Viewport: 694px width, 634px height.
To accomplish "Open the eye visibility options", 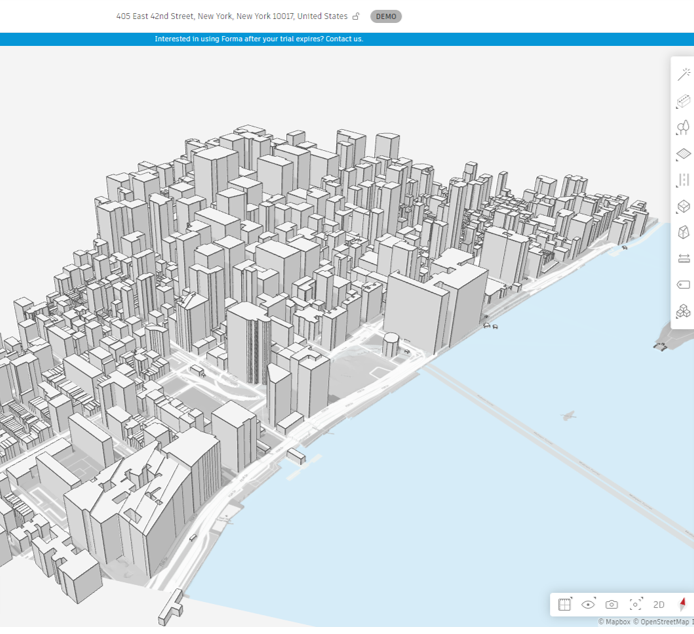I will [588, 604].
